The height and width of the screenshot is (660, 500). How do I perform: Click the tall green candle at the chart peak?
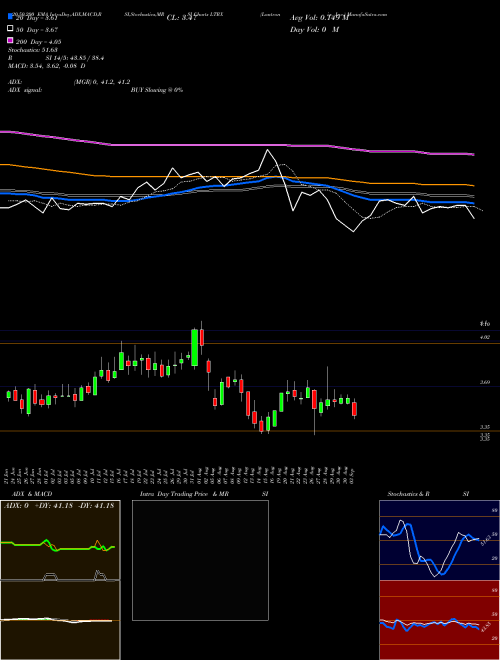194,348
